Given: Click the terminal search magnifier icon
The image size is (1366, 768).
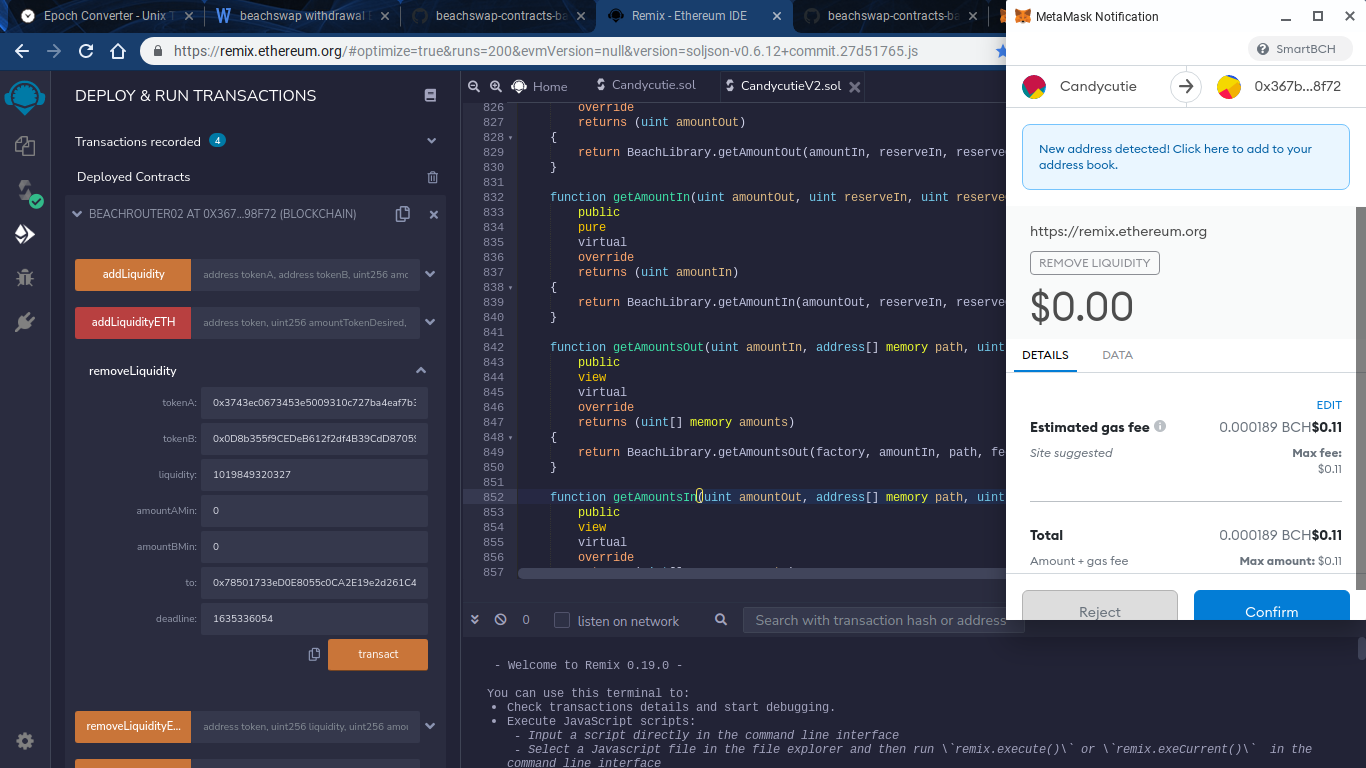Looking at the screenshot, I should click(721, 620).
